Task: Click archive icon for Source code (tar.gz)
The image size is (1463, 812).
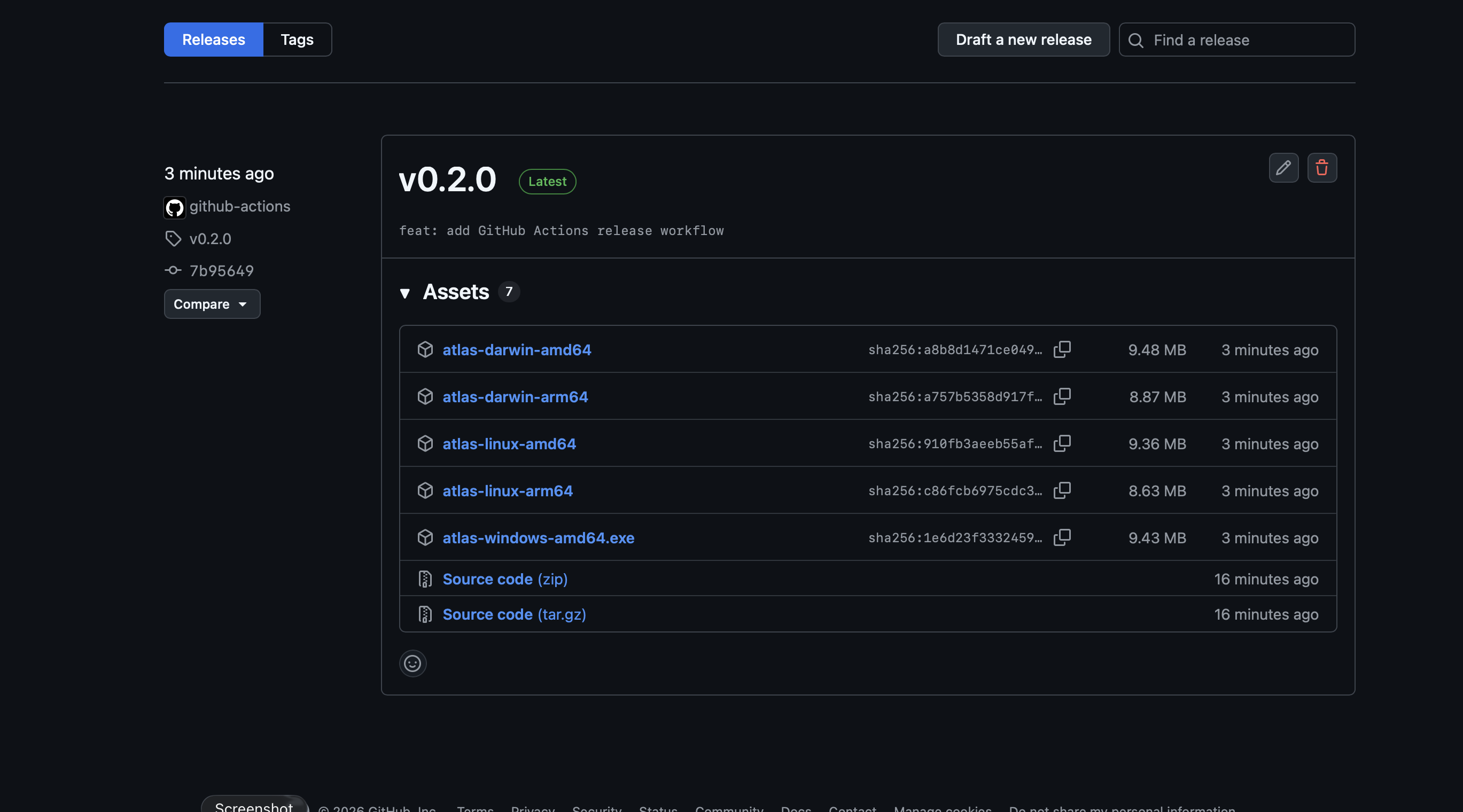Action: (x=425, y=614)
